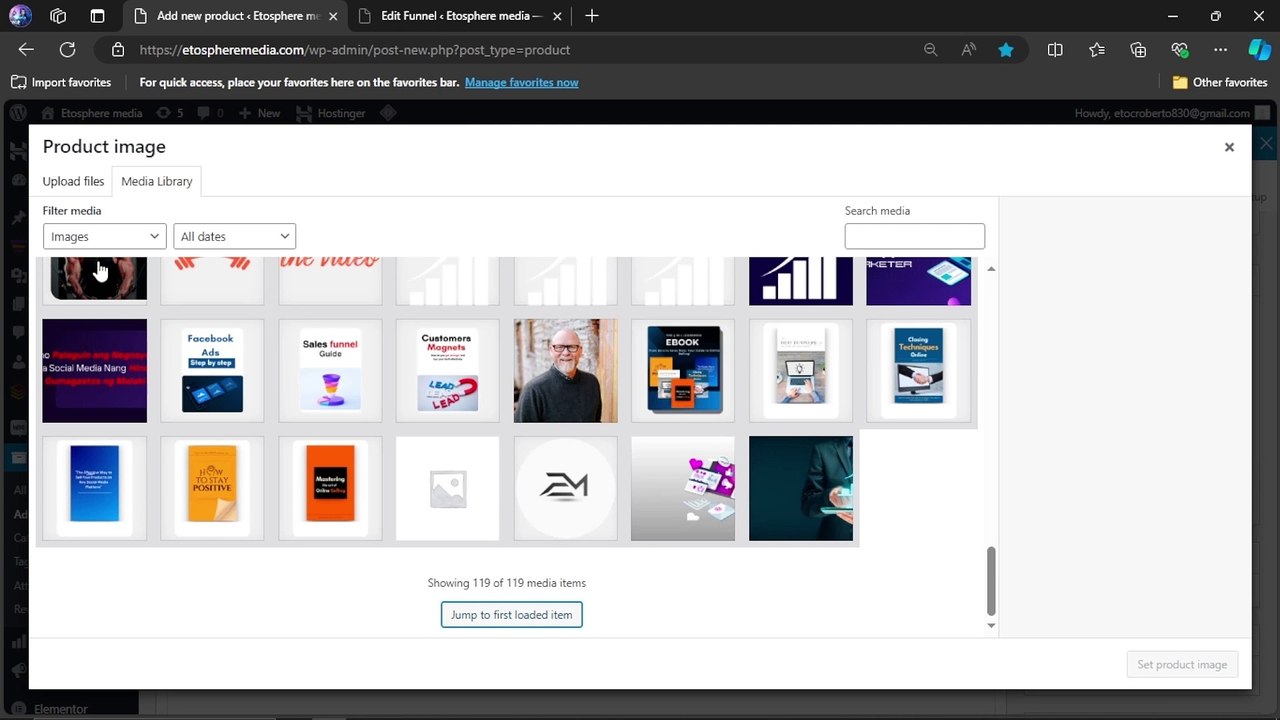Select the dark social media text banner thumbnail
Screen dimensions: 1280x720
click(x=95, y=371)
